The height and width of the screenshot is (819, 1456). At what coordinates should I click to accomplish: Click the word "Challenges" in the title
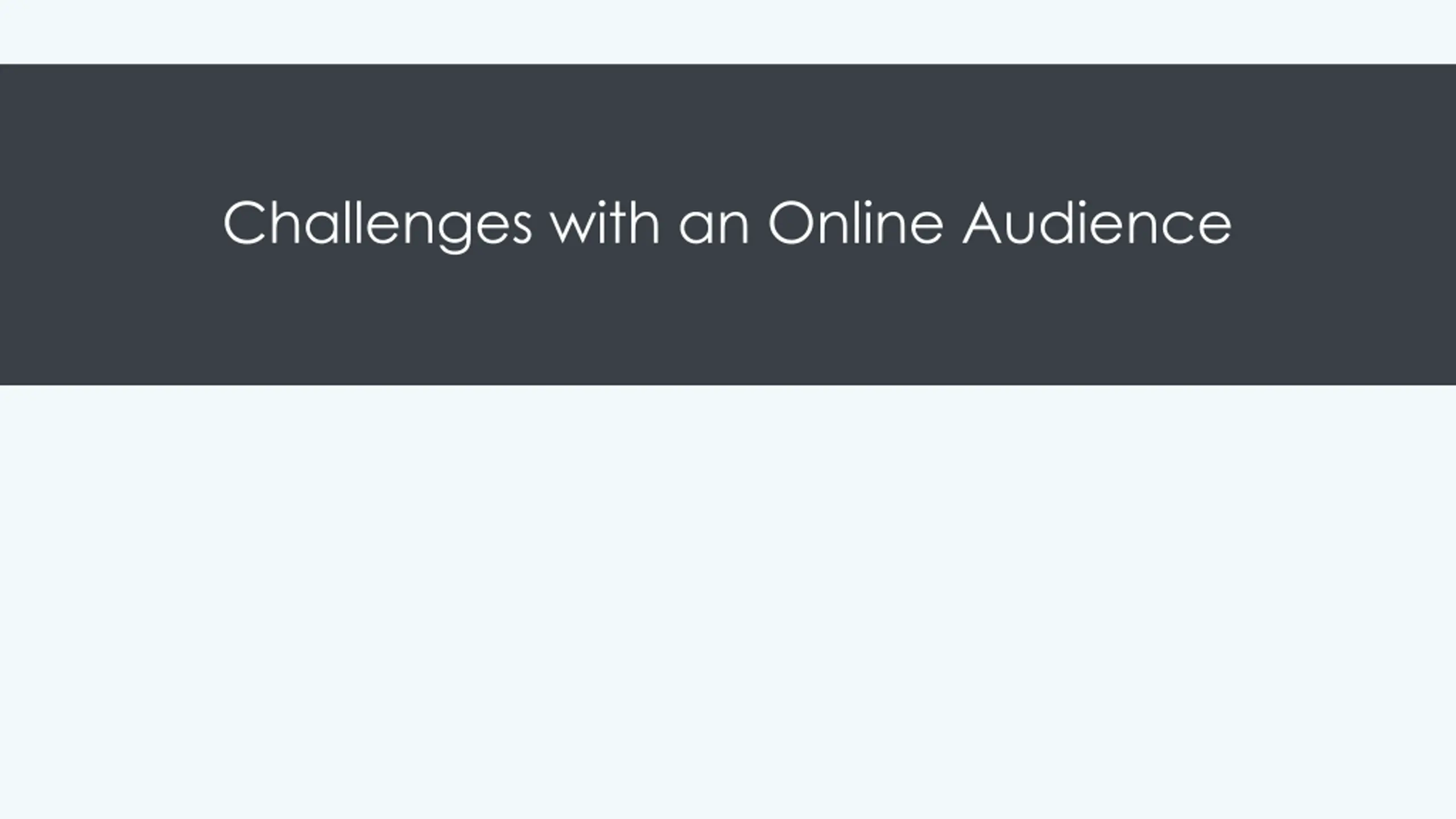(x=378, y=225)
